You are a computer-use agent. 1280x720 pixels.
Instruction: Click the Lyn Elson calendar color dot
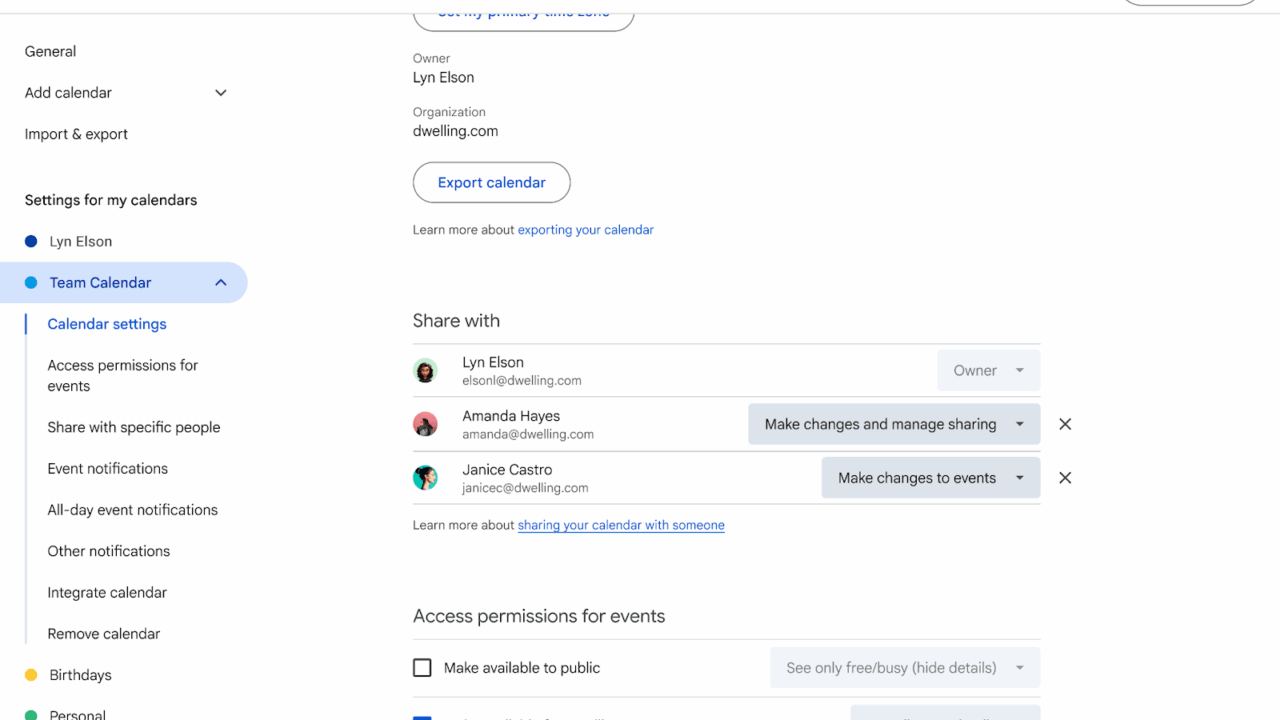click(31, 241)
